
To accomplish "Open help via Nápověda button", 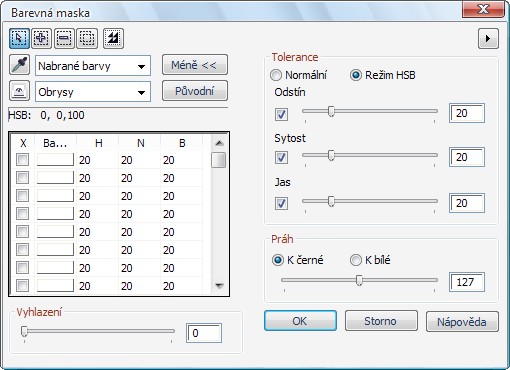I will coord(462,321).
